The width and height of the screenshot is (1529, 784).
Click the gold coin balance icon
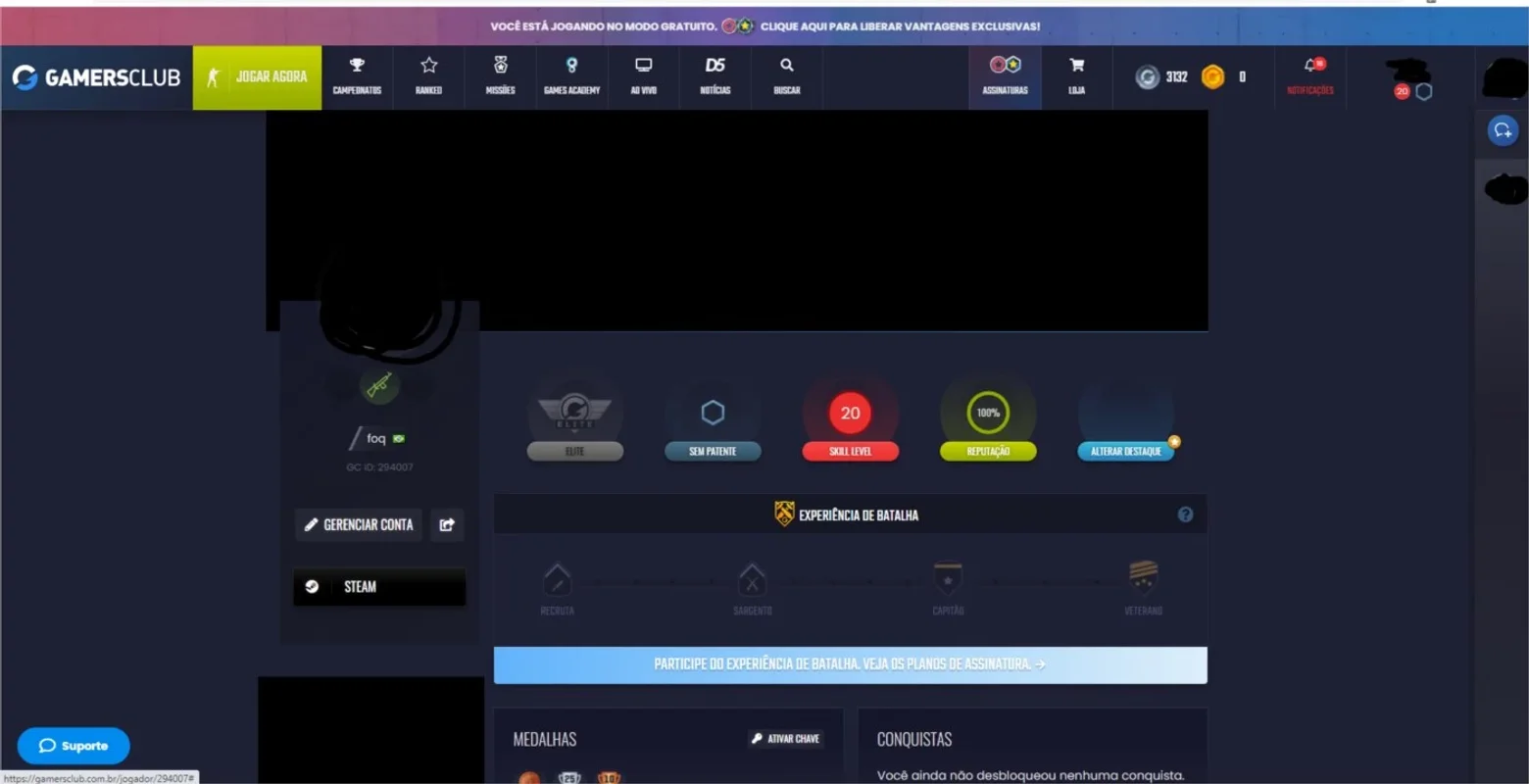point(1212,76)
